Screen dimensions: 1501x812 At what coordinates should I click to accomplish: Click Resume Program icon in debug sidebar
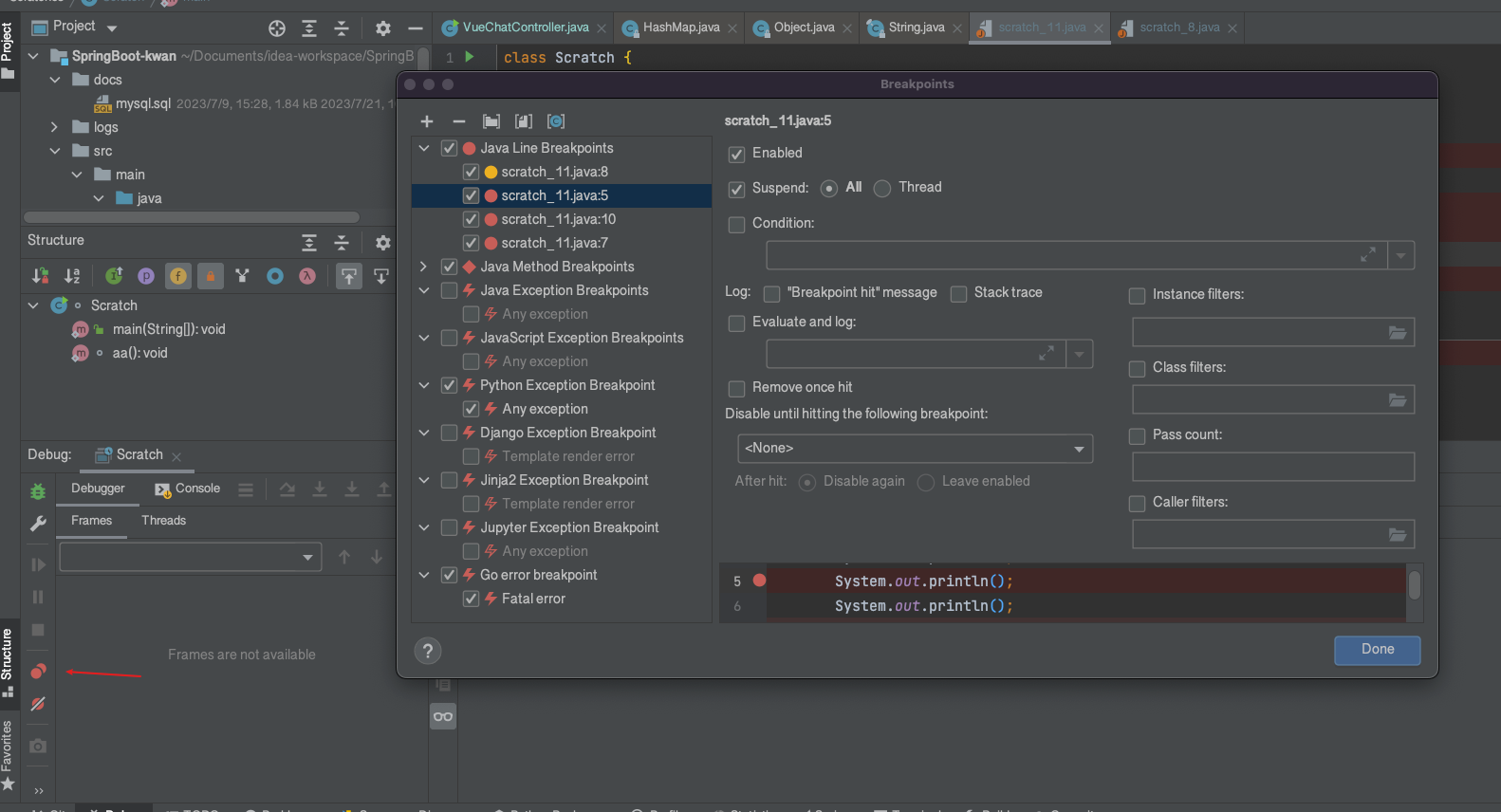(x=38, y=564)
